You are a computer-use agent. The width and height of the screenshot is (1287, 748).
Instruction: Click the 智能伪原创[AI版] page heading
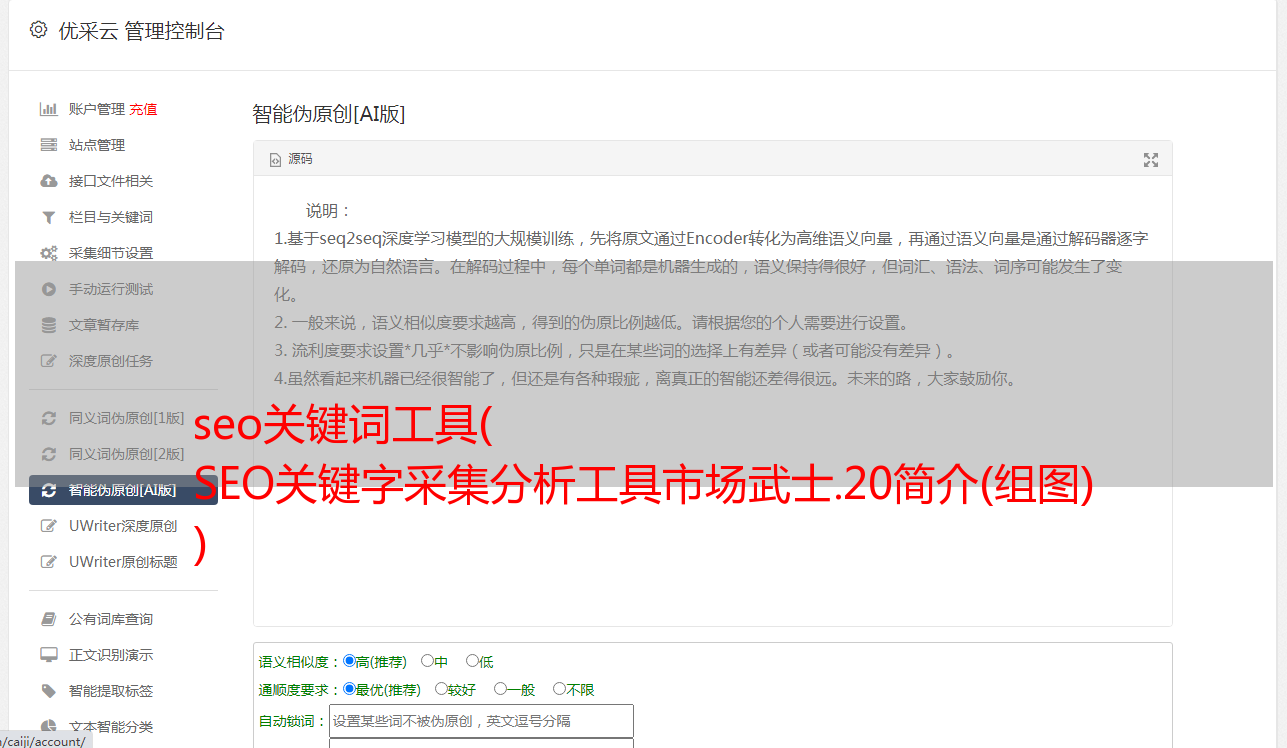[x=329, y=114]
